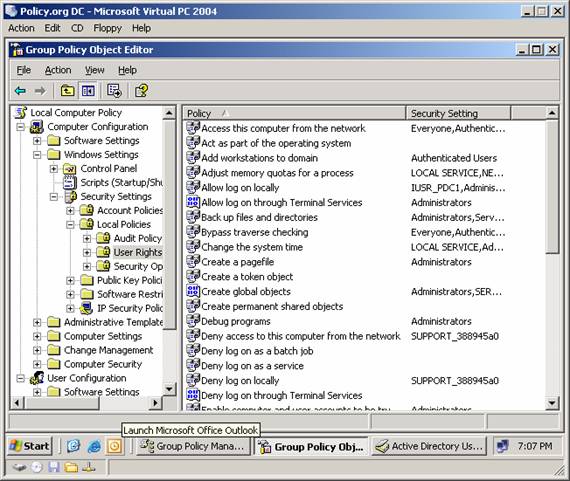
Task: Click the Local Computer Policy root icon
Action: [20, 113]
